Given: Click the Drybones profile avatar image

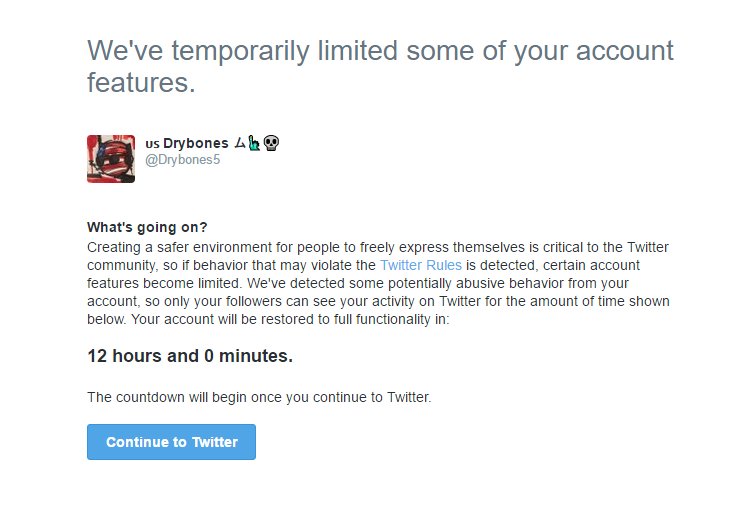Looking at the screenshot, I should pyautogui.click(x=111, y=159).
